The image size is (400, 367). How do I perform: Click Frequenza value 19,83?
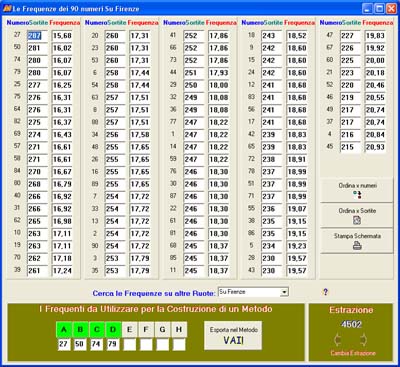[375, 36]
